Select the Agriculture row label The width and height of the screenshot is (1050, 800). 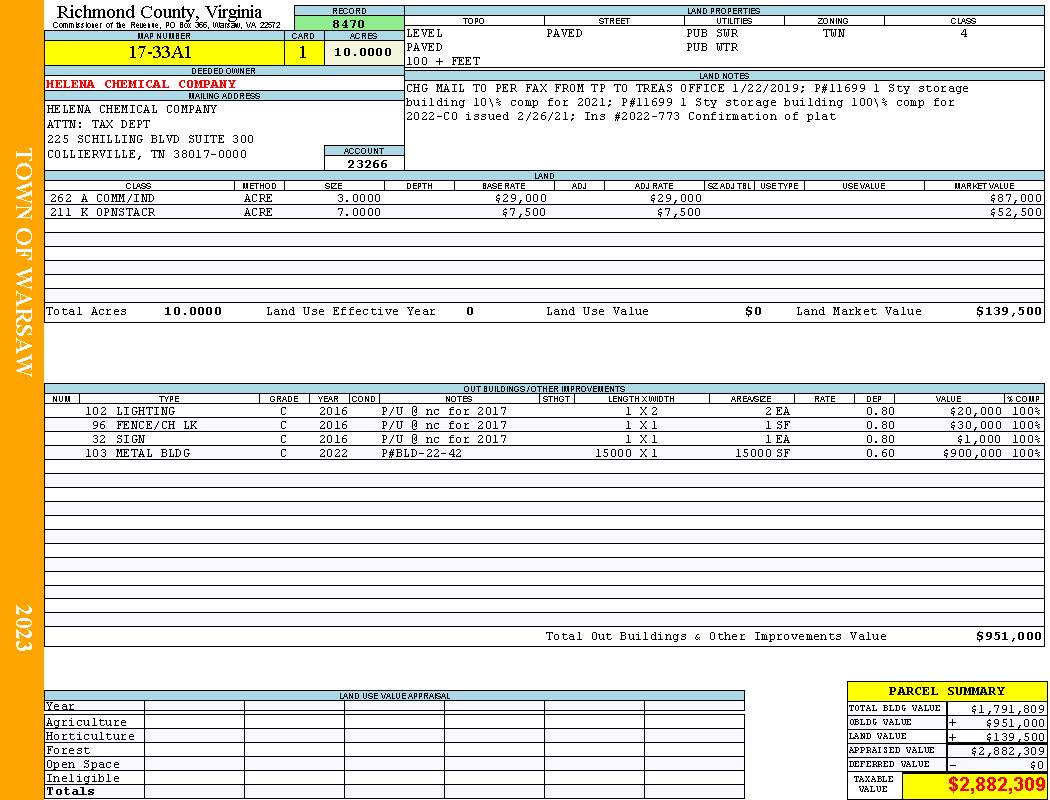tap(86, 722)
